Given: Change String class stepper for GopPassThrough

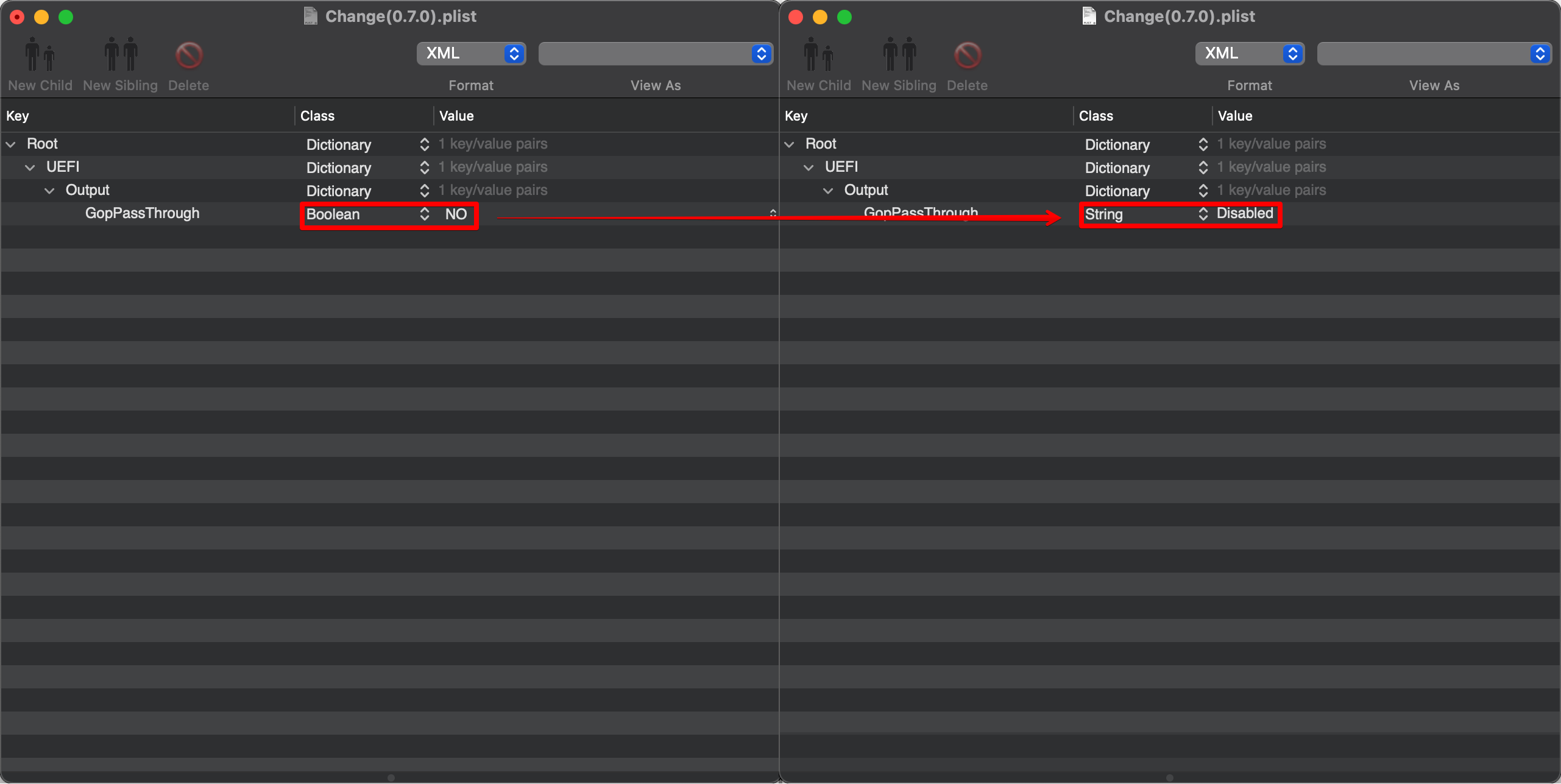Looking at the screenshot, I should coord(1203,214).
